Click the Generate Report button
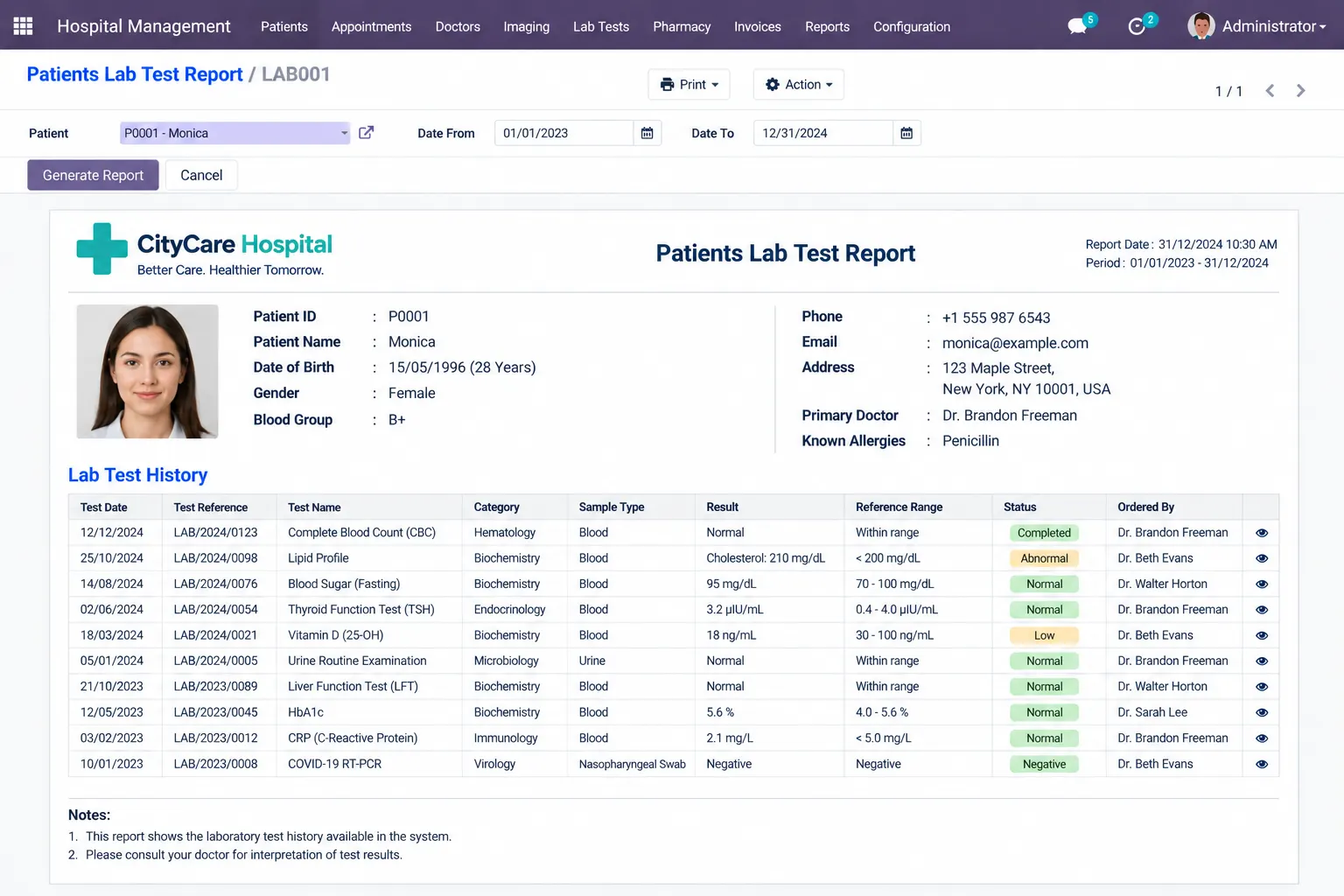 pos(93,175)
